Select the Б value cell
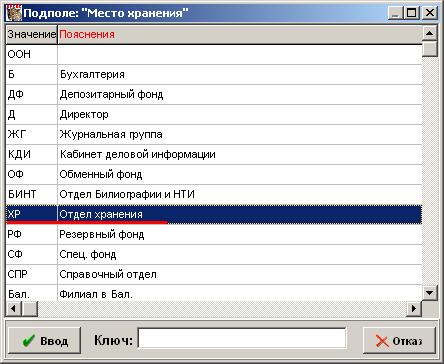This screenshot has height=364, width=444. click(32, 74)
